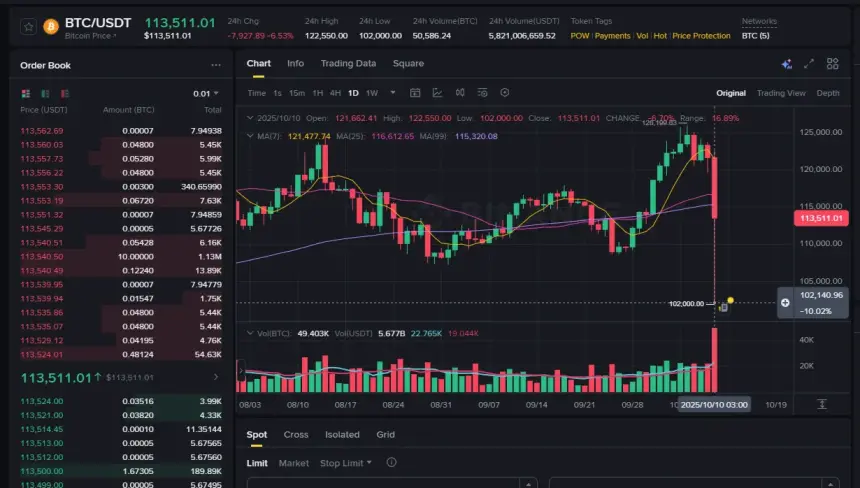The image size is (860, 488).
Task: Click the red 113,511.01 price label
Action: tap(821, 218)
